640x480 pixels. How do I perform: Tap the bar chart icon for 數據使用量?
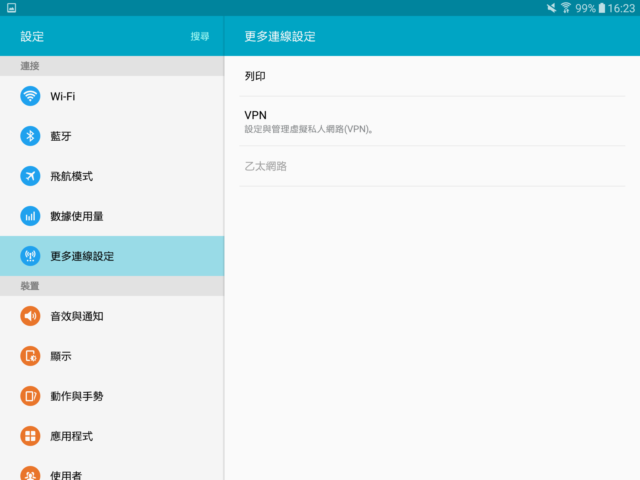[30, 216]
